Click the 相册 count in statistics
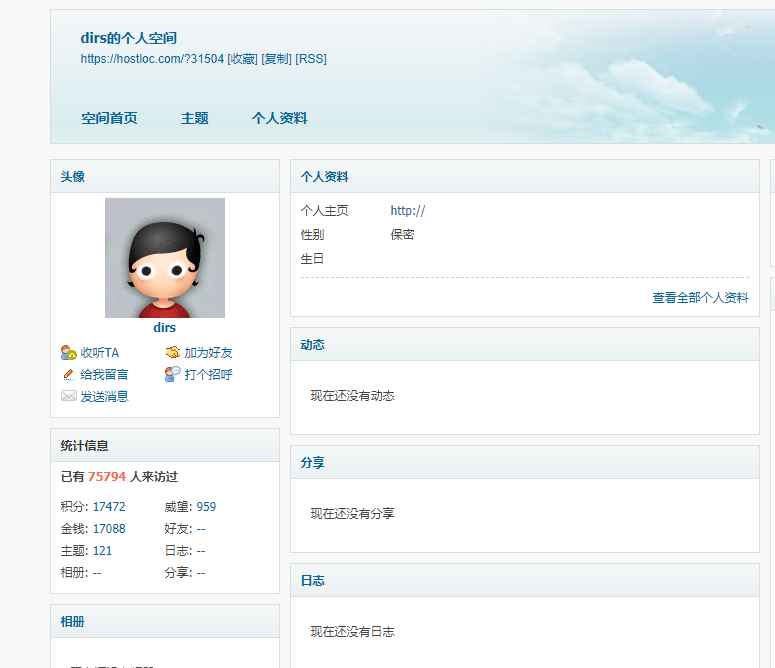The image size is (775, 668). pyautogui.click(x=97, y=573)
